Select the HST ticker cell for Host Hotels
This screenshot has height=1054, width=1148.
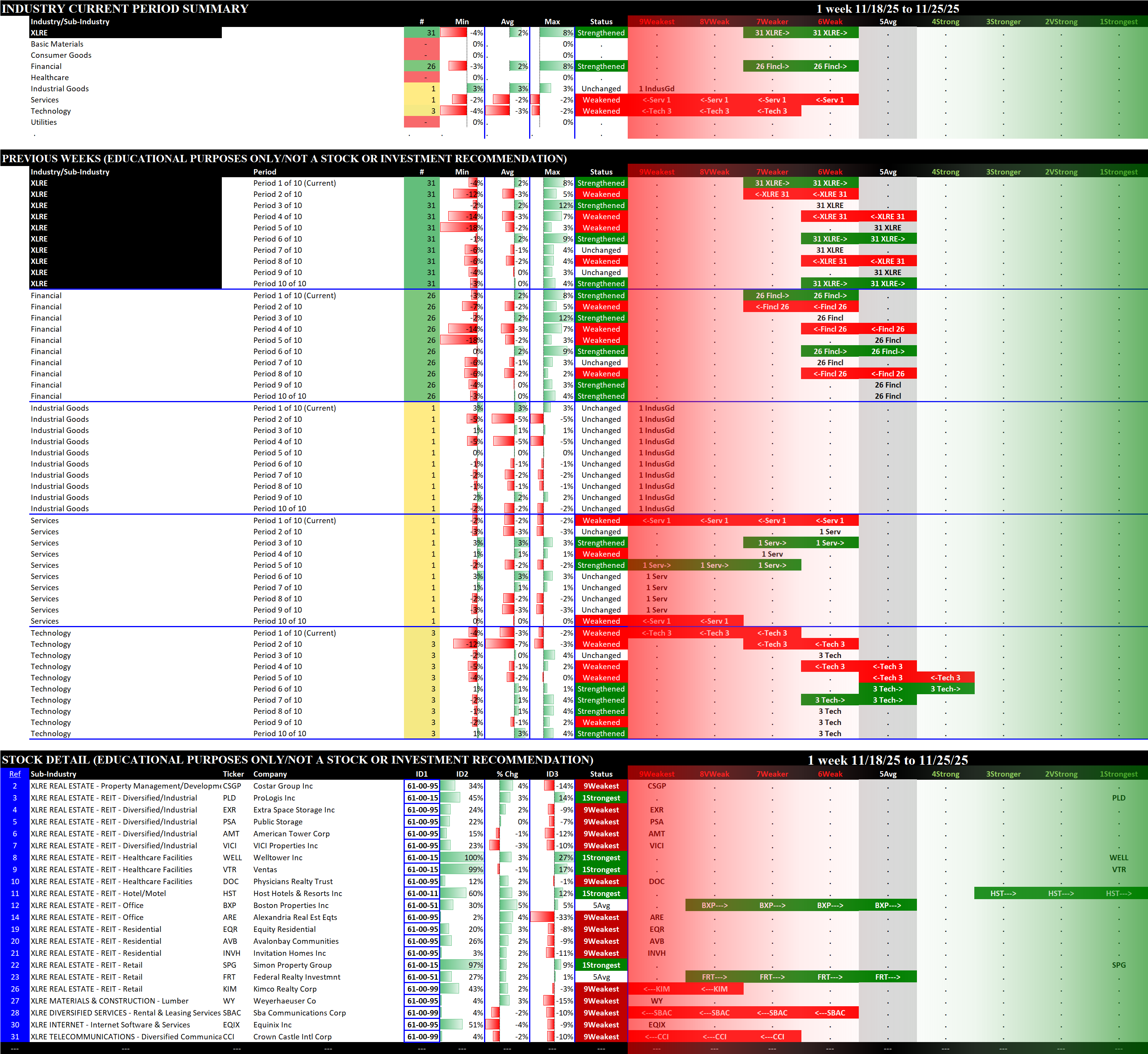(230, 893)
